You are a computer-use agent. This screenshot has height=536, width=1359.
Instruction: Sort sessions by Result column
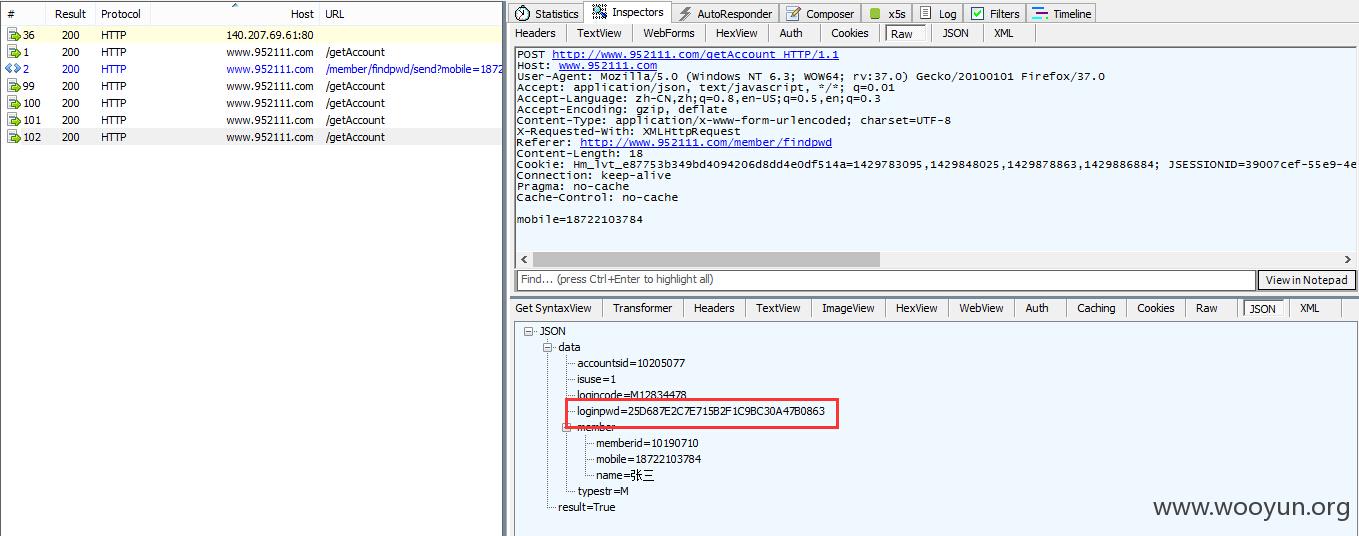pos(70,14)
